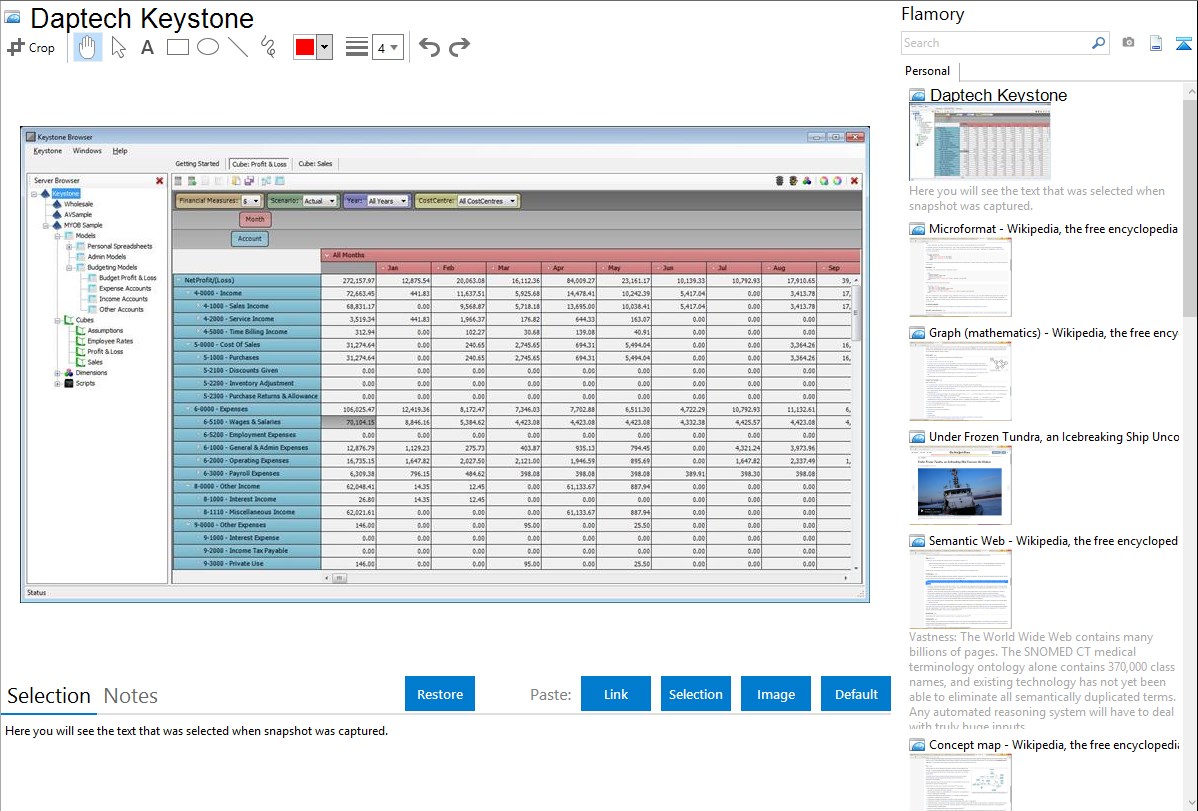This screenshot has height=811, width=1198.
Task: Redo the last undone annotation
Action: point(459,47)
